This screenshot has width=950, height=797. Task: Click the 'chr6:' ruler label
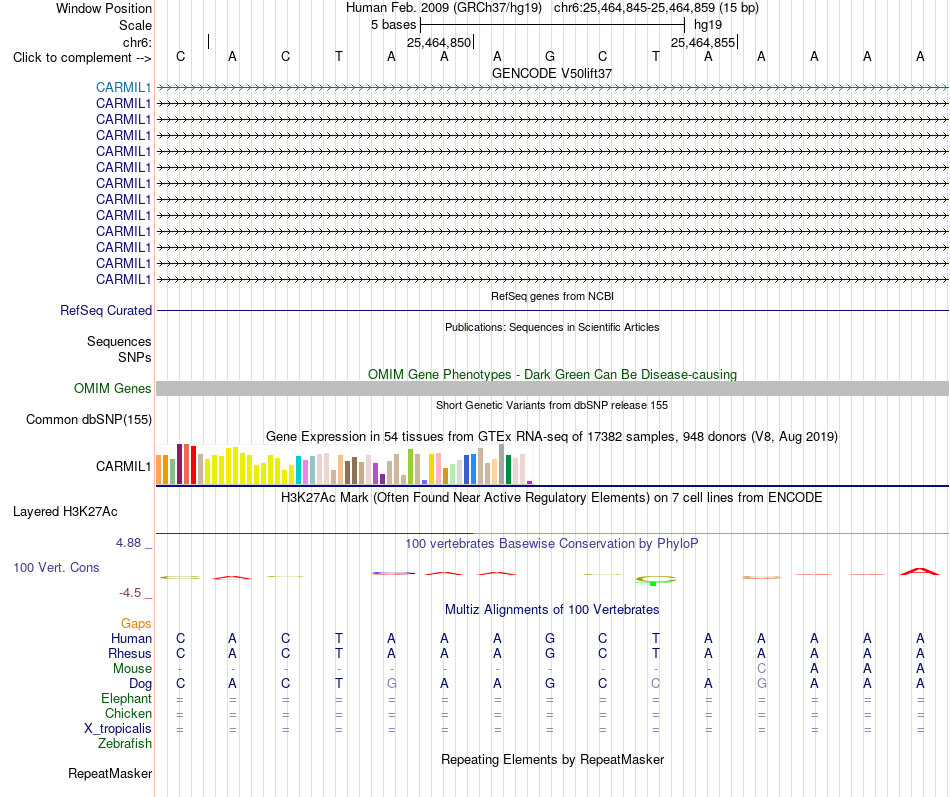[x=137, y=42]
